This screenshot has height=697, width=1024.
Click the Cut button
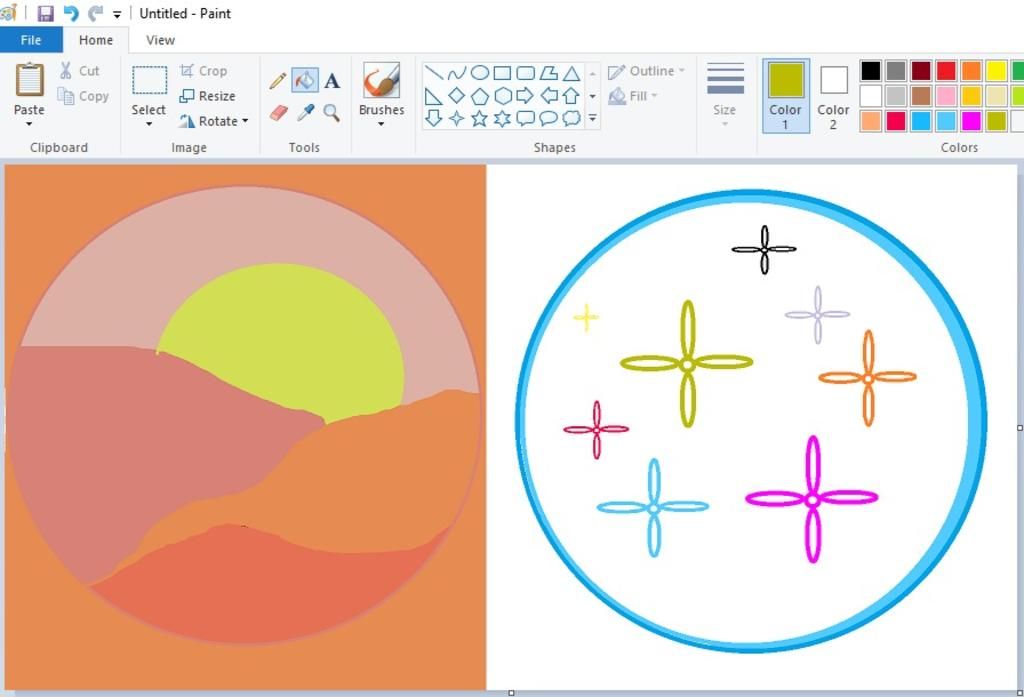(x=80, y=71)
